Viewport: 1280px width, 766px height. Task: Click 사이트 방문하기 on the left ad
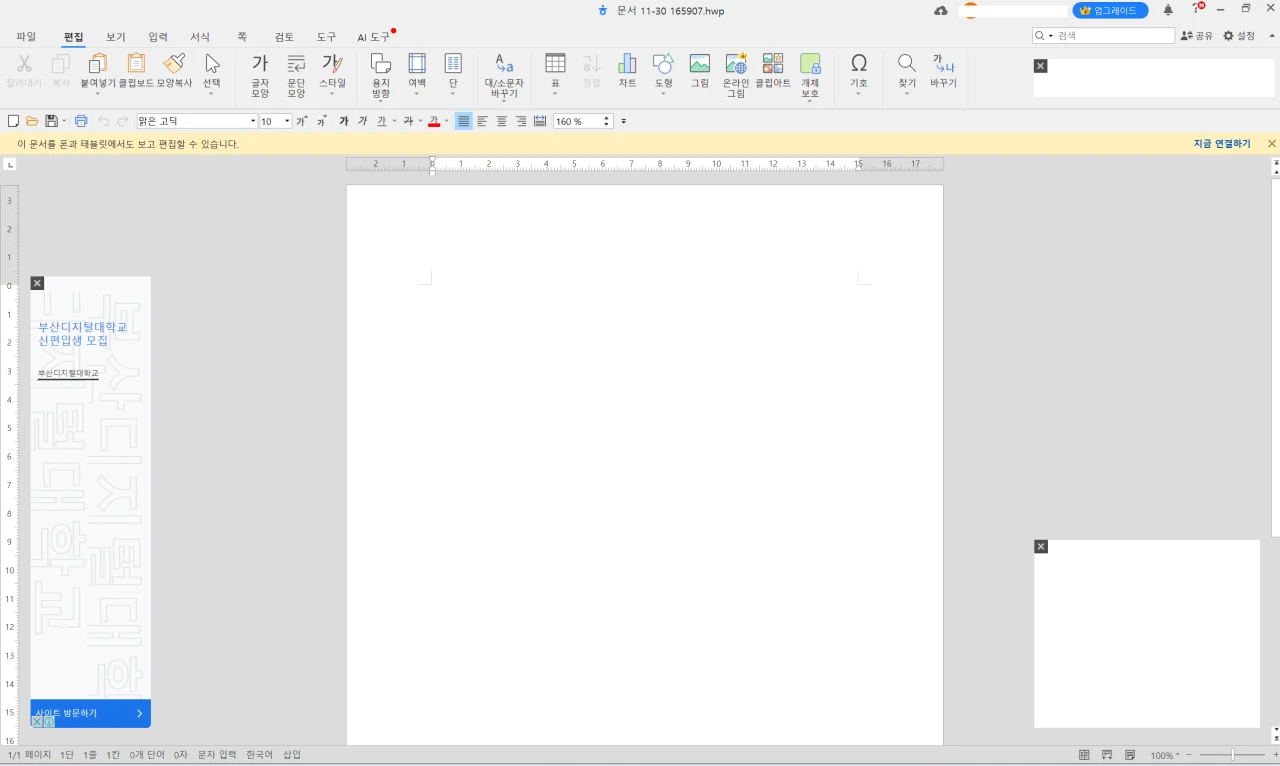[90, 713]
